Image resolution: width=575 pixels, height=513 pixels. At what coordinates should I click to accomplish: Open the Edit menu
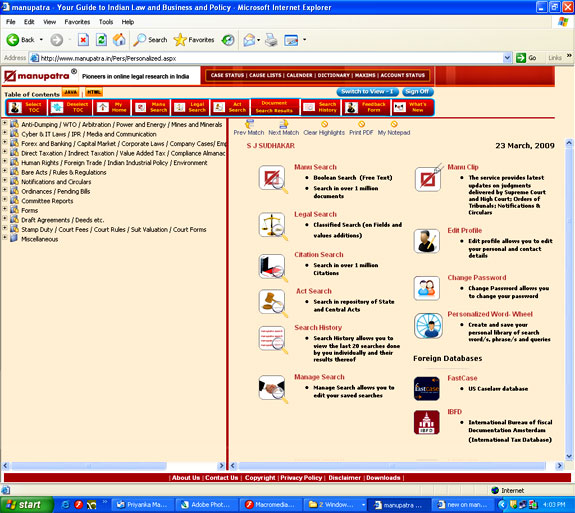[29, 22]
